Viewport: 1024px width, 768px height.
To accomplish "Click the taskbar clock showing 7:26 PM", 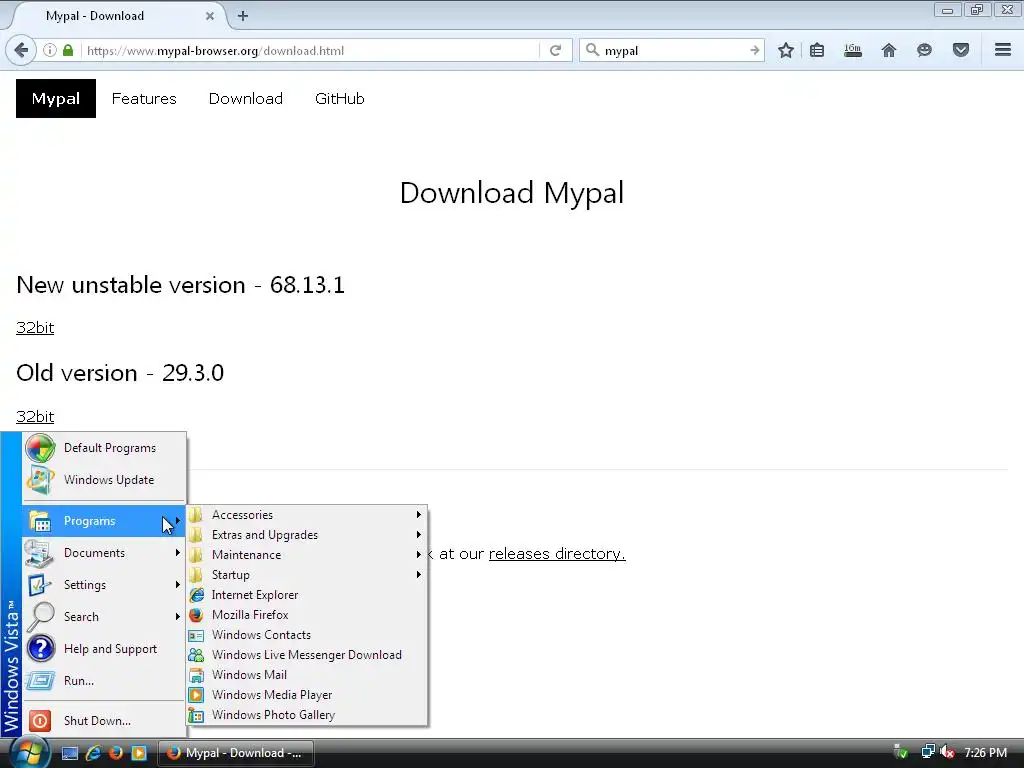I will click(985, 753).
